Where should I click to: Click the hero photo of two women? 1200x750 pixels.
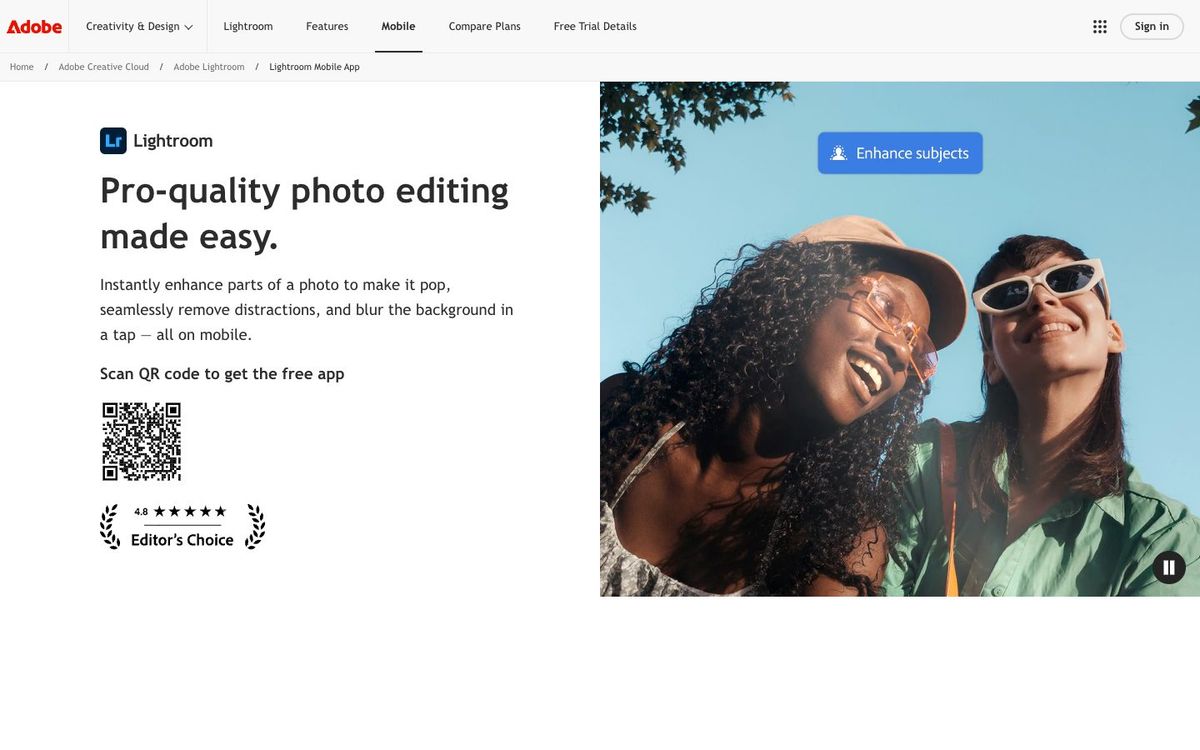900,340
